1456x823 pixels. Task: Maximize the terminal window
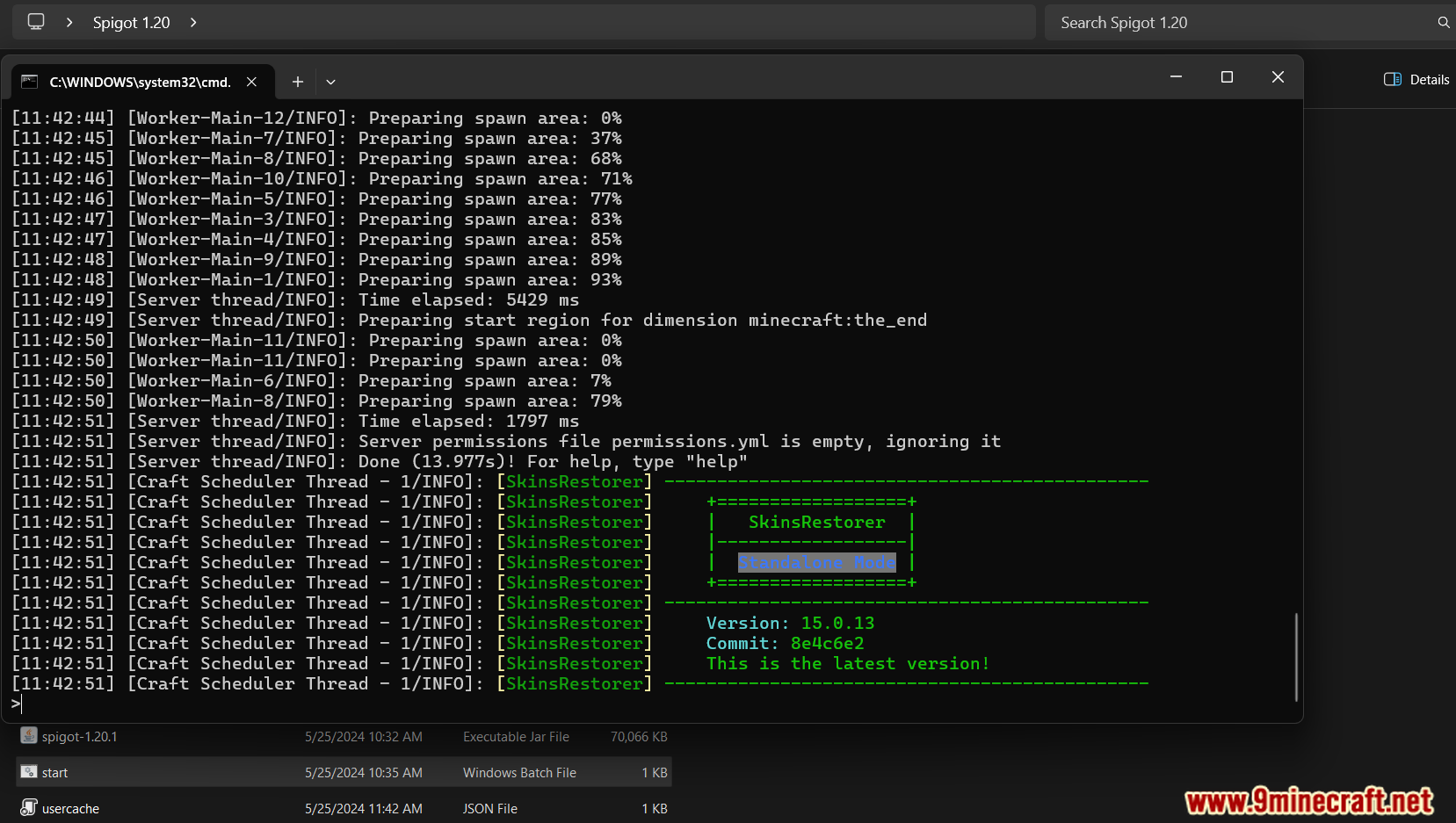pos(1227,77)
